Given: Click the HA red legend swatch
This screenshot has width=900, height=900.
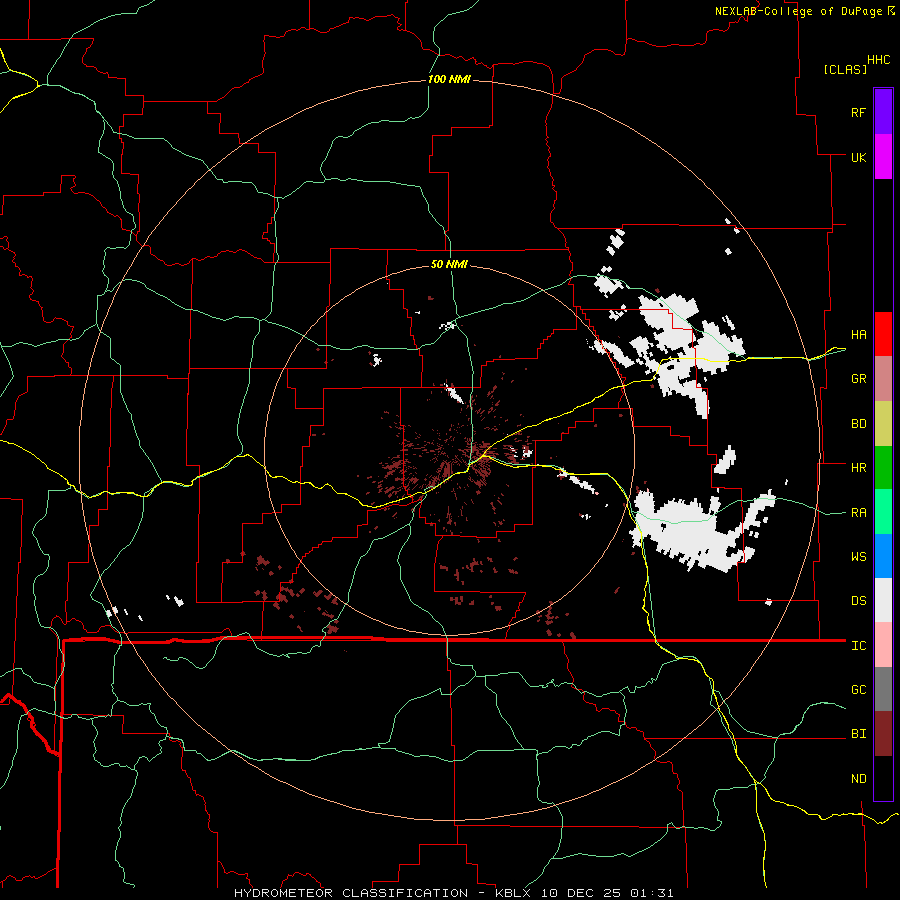Looking at the screenshot, I should coord(883,334).
